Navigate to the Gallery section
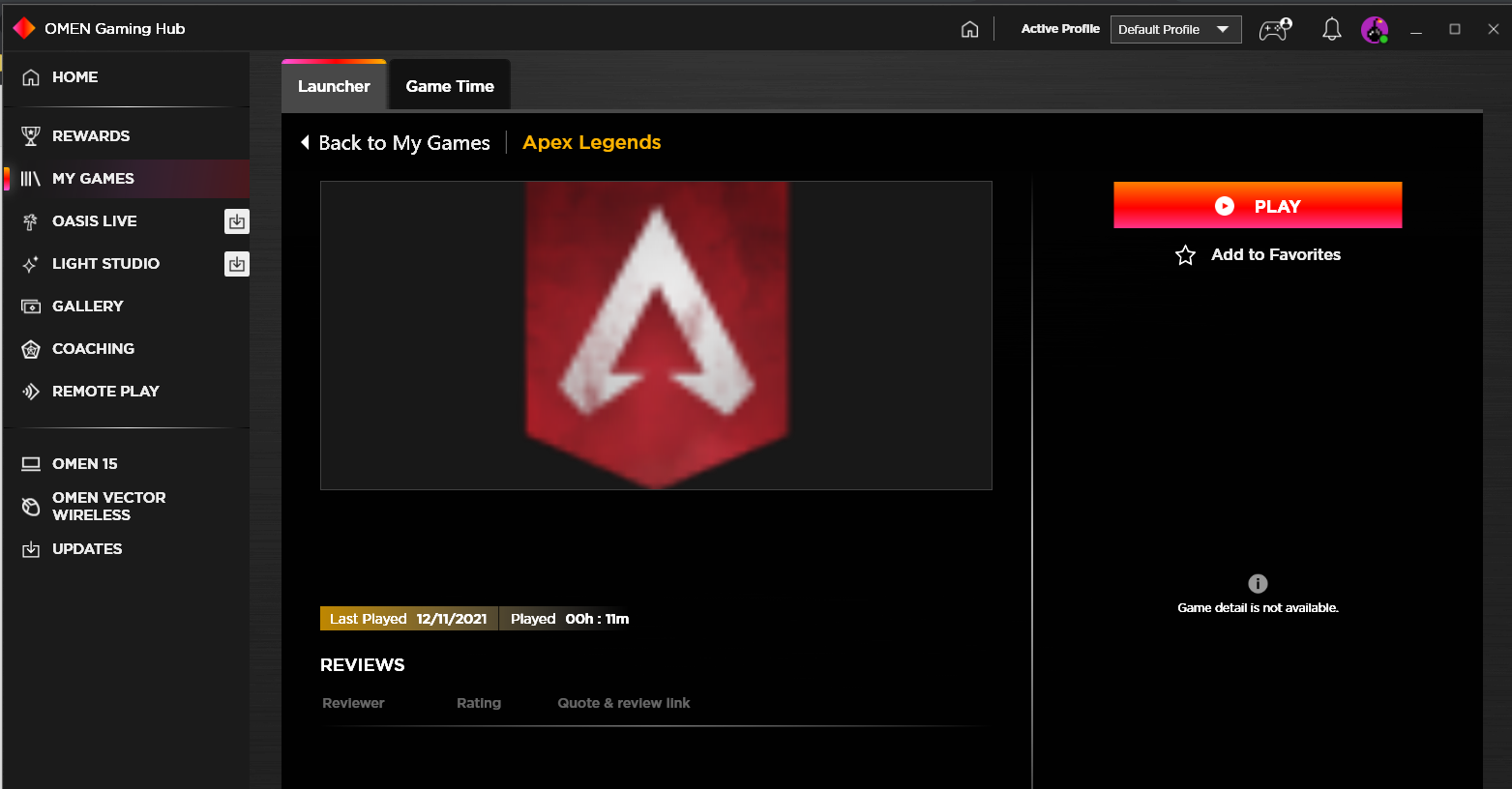 [x=88, y=306]
